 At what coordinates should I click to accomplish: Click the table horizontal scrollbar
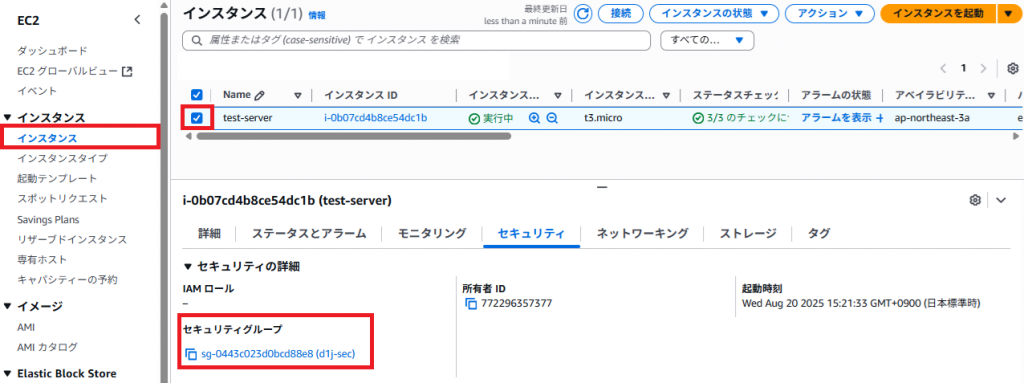click(x=353, y=136)
